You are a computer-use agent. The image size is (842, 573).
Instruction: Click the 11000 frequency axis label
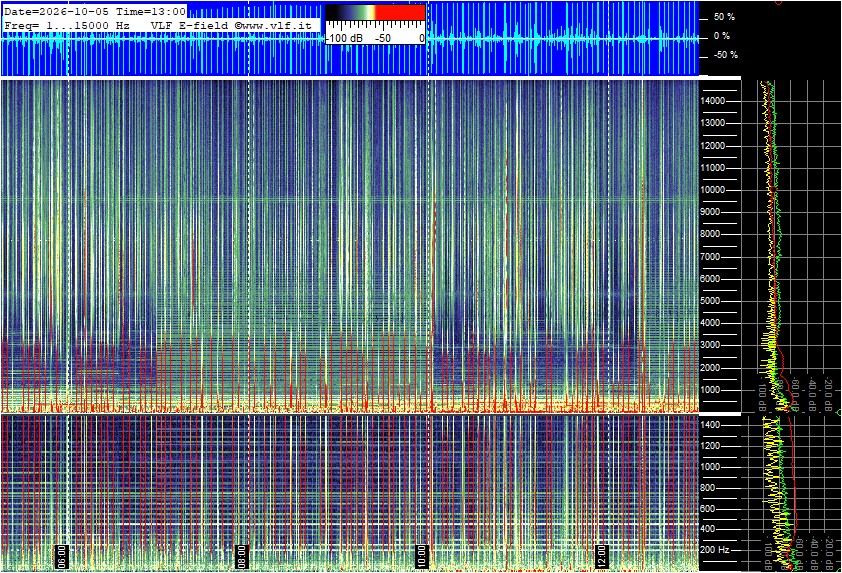713,168
